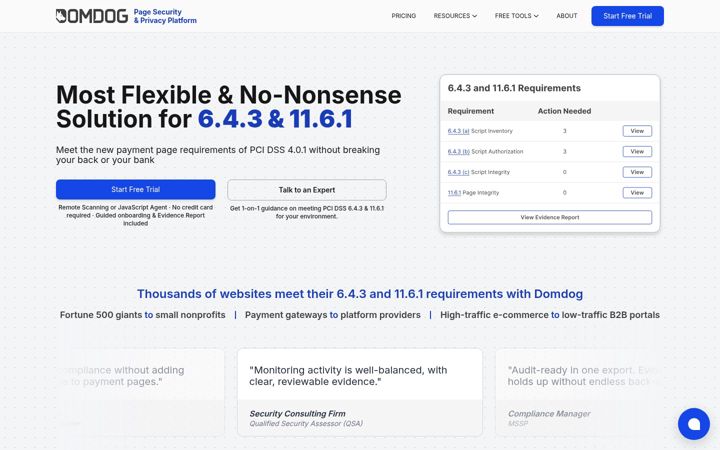The width and height of the screenshot is (720, 450).
Task: Click the Action Needed column header
Action: [x=564, y=111]
